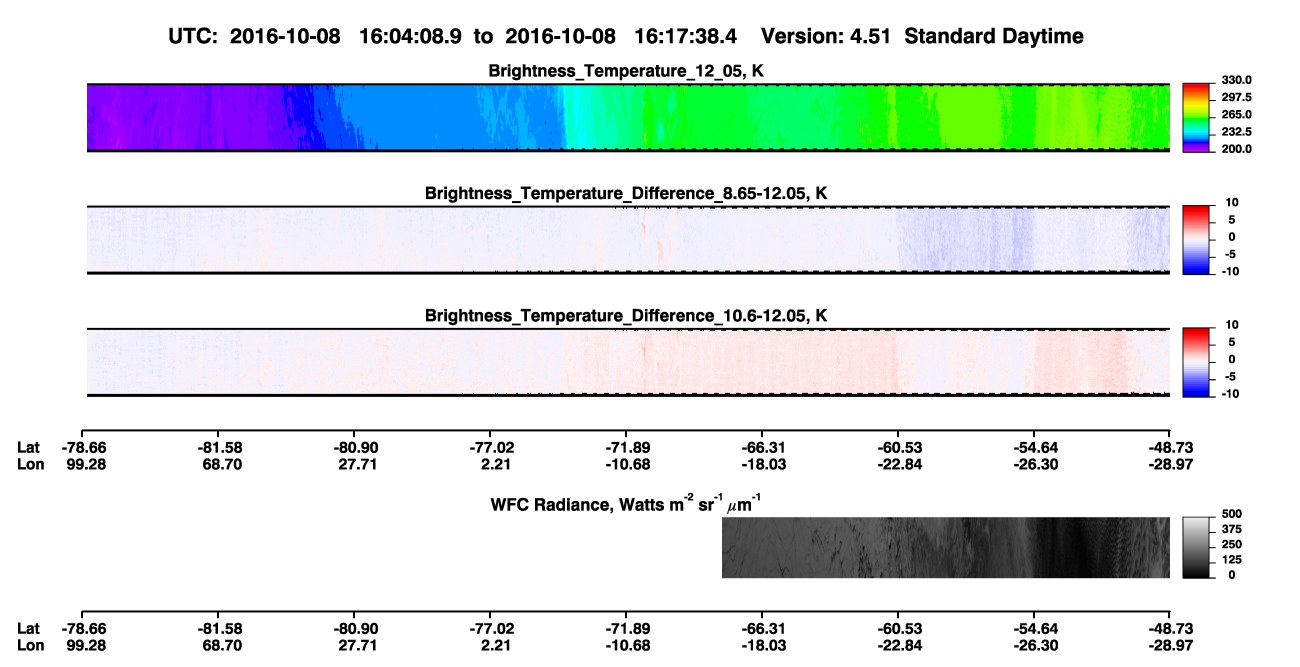Image resolution: width=1300 pixels, height=667 pixels.
Task: Click the 10.6-12.05 difference image strip
Action: (628, 362)
